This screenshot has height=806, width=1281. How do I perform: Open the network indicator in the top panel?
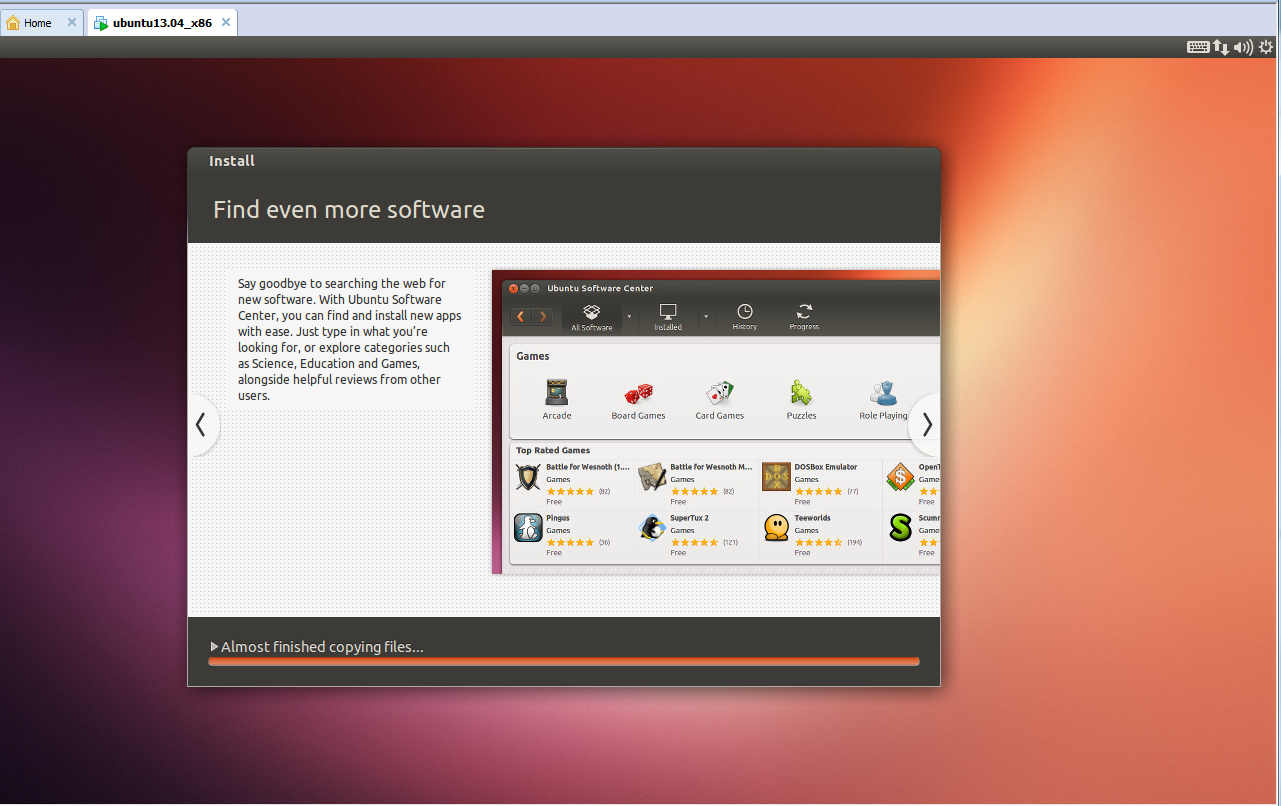(1221, 47)
